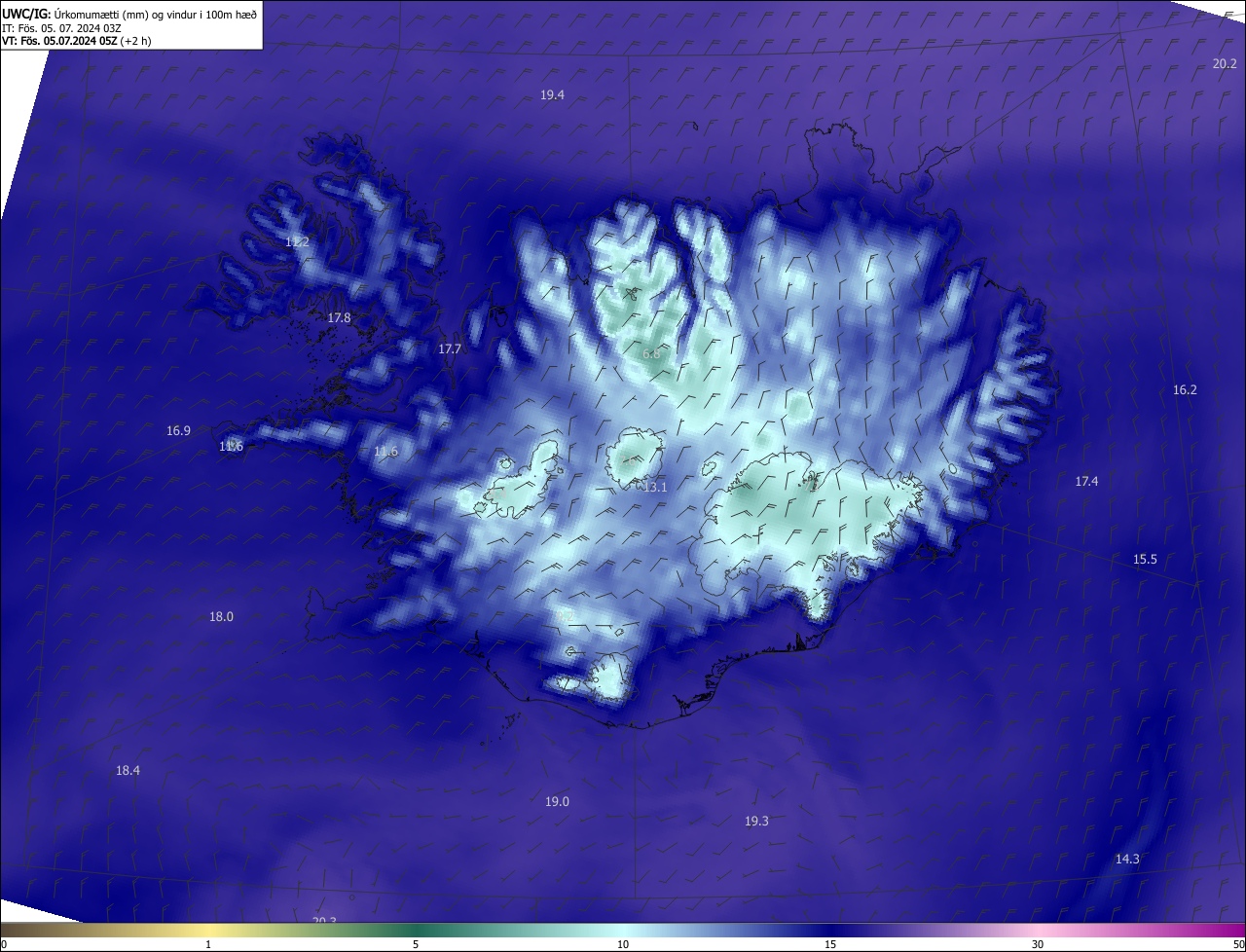Viewport: 1246px width, 952px height.
Task: Click the 'VT: Fös. 05.07.2024 05Z (+2 h)' line
Action: tap(77, 41)
